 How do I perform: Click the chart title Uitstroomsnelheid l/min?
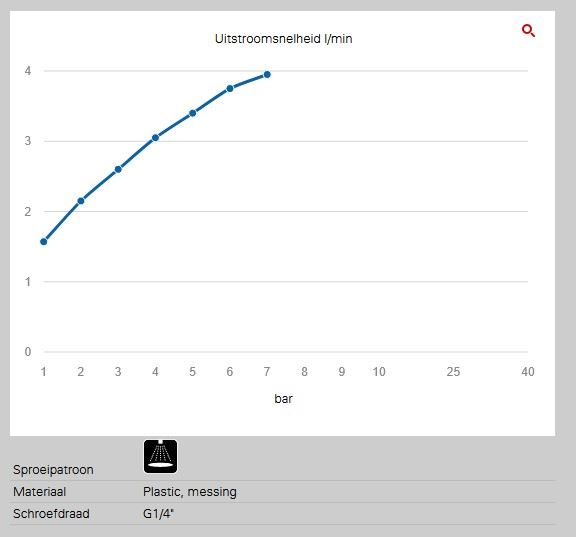tap(284, 39)
